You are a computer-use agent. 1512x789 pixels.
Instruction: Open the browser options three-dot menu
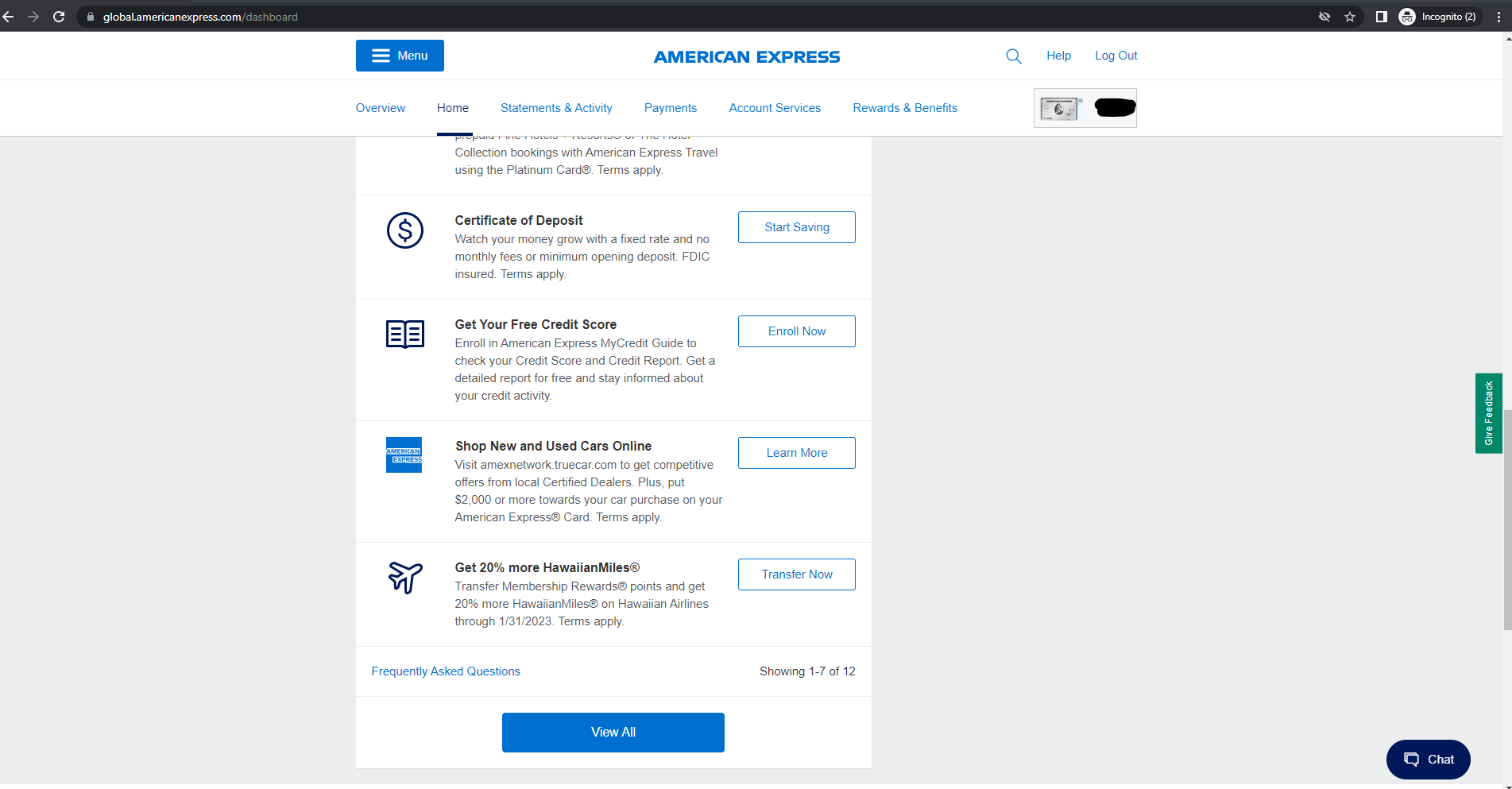tap(1500, 16)
